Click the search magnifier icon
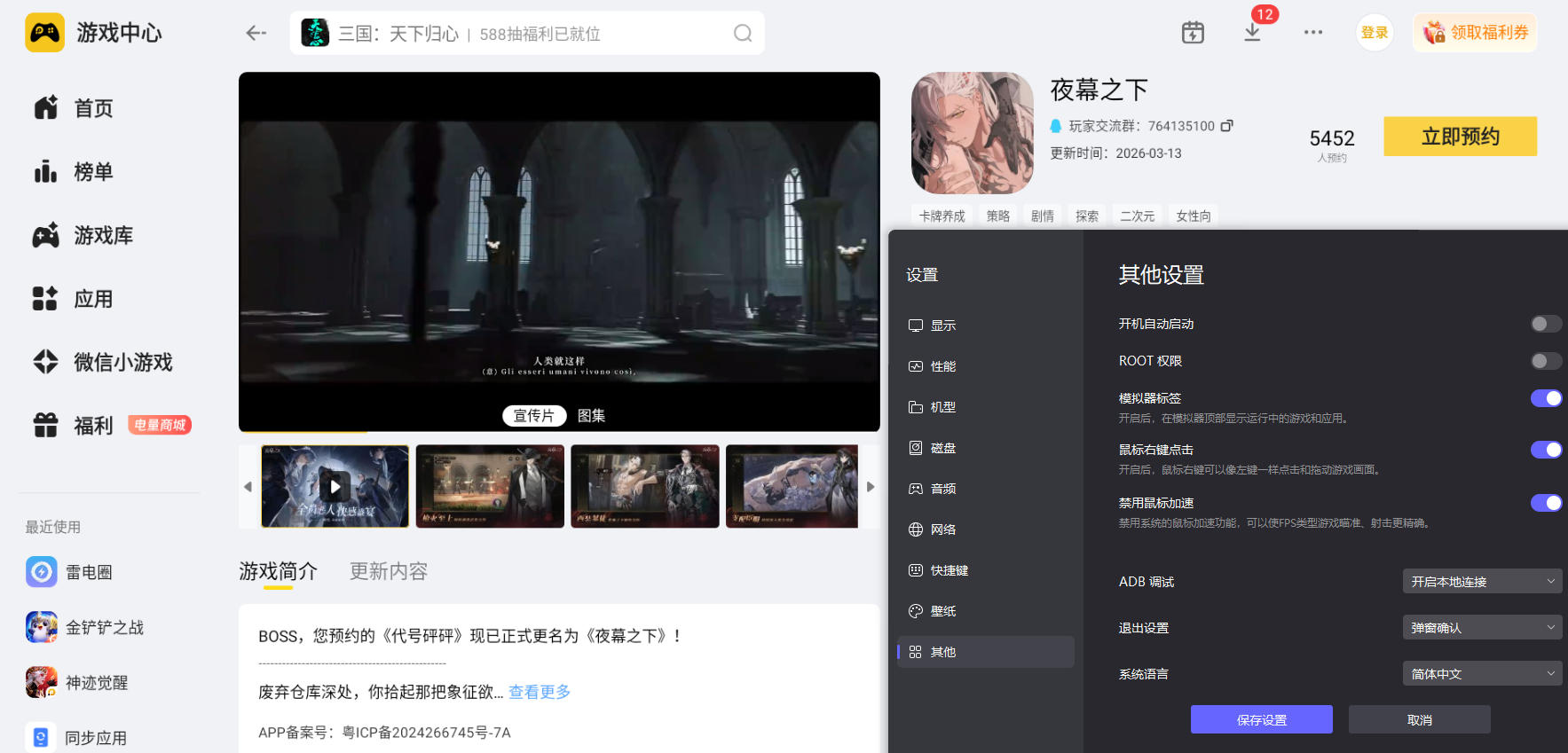This screenshot has width=1568, height=753. tap(743, 34)
